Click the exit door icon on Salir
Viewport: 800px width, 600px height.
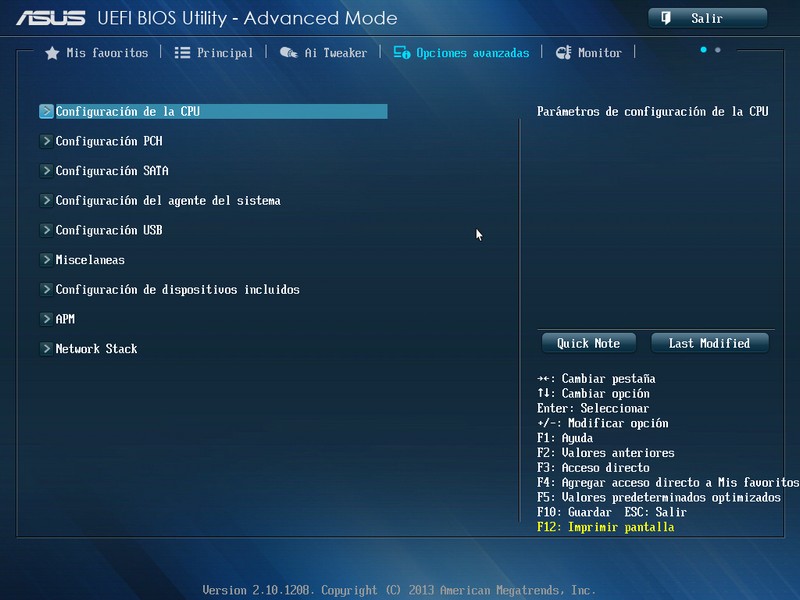(x=666, y=18)
